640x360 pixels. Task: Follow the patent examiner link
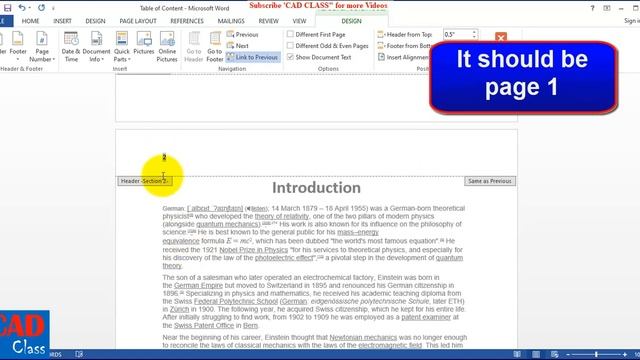426,317
